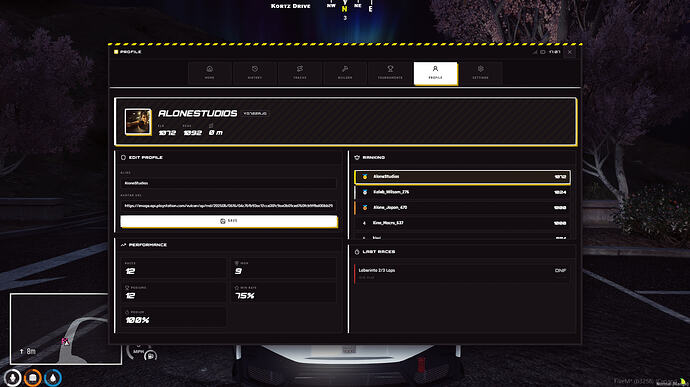Click the Avatar URL input field
This screenshot has width=690, height=387.
[228, 206]
